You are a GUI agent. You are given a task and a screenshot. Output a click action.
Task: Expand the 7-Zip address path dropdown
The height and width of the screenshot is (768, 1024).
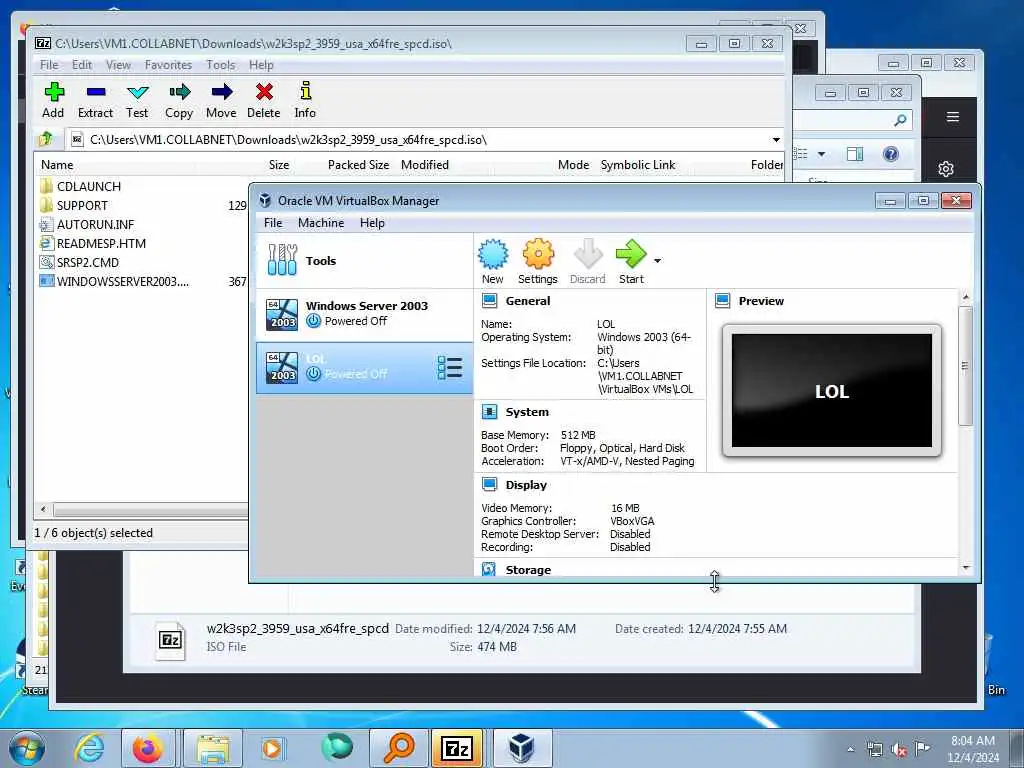[776, 140]
